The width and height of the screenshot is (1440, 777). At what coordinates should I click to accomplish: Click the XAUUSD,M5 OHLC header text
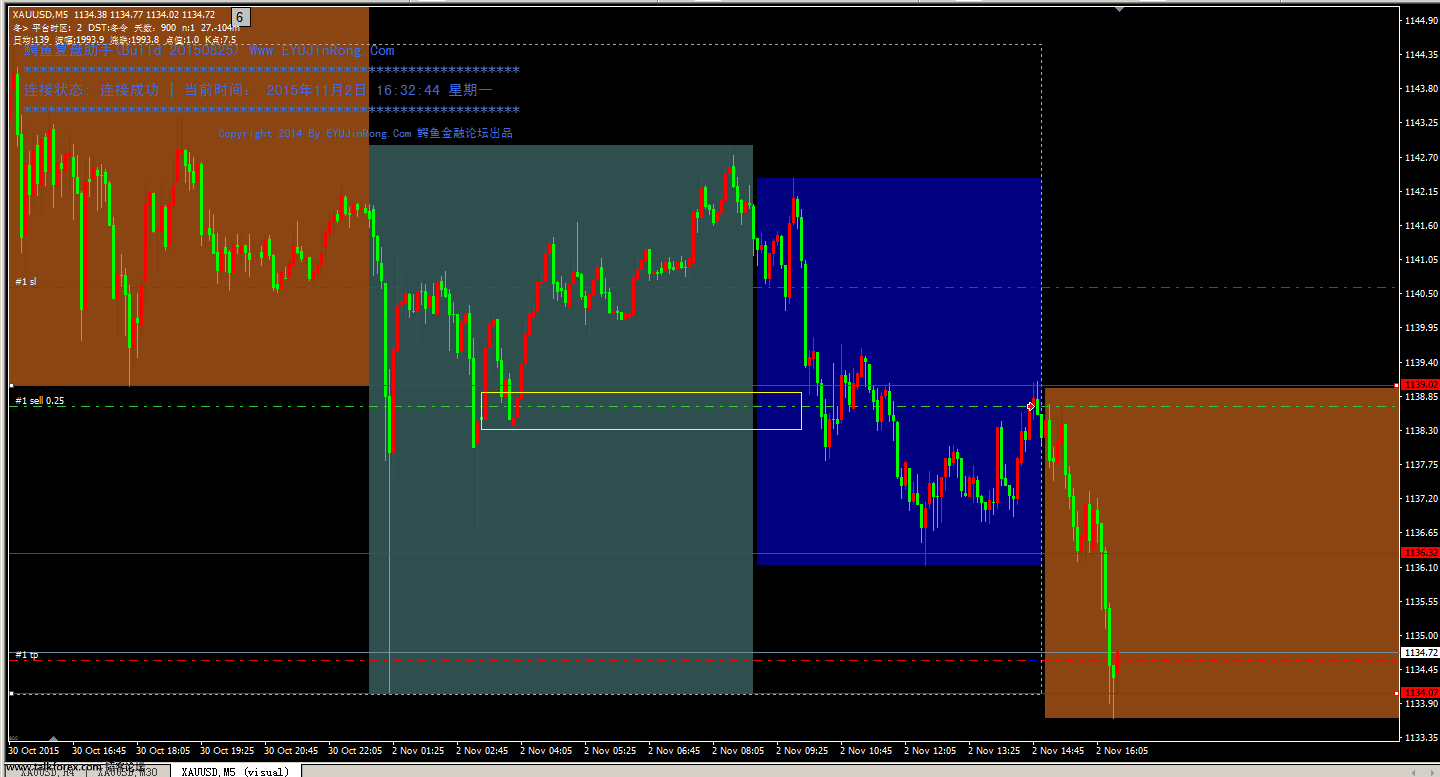click(x=114, y=14)
